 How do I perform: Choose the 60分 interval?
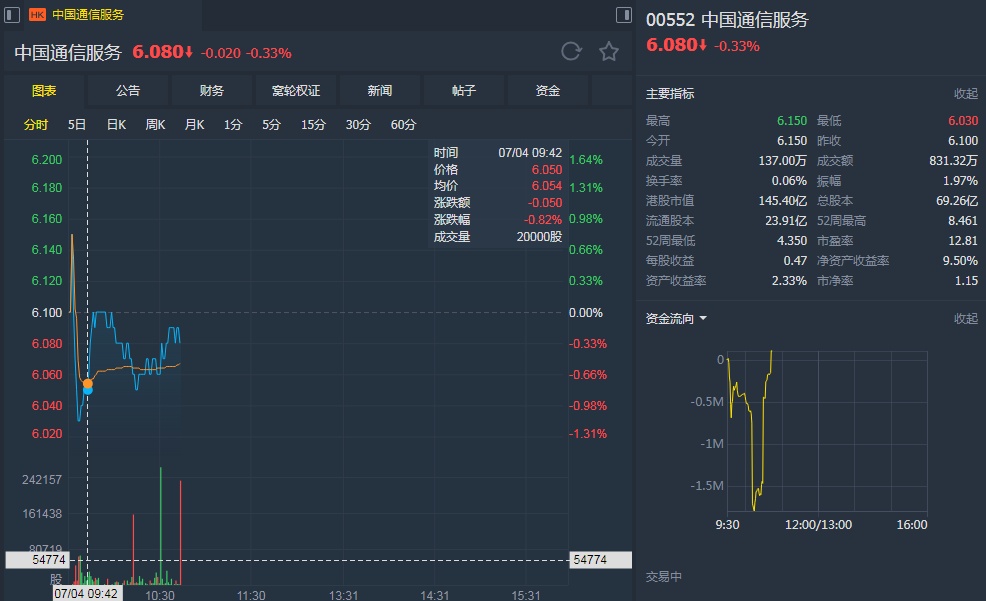[403, 125]
